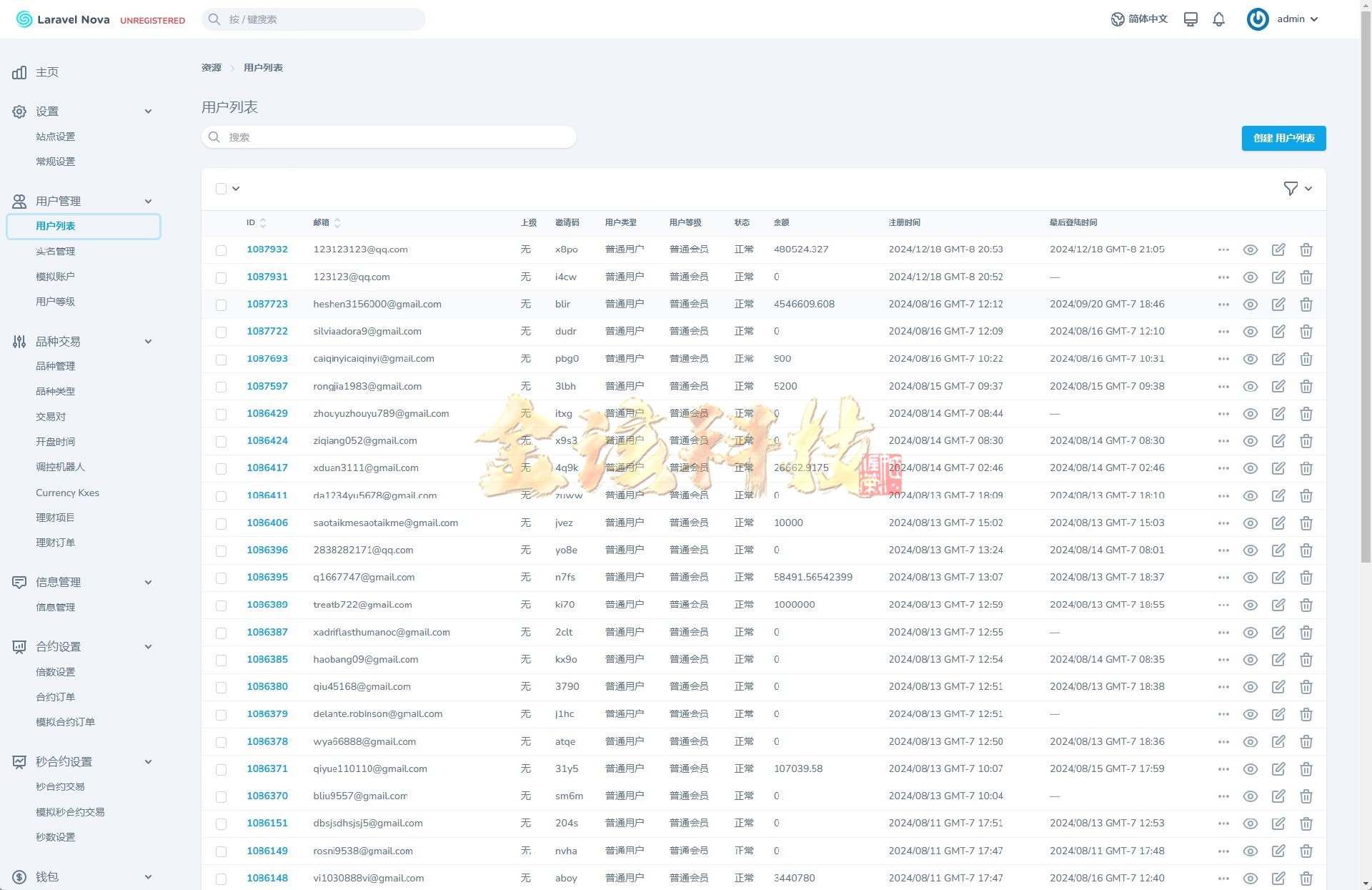
Task: Open three-dot actions menu for user 1086406
Action: coord(1223,523)
